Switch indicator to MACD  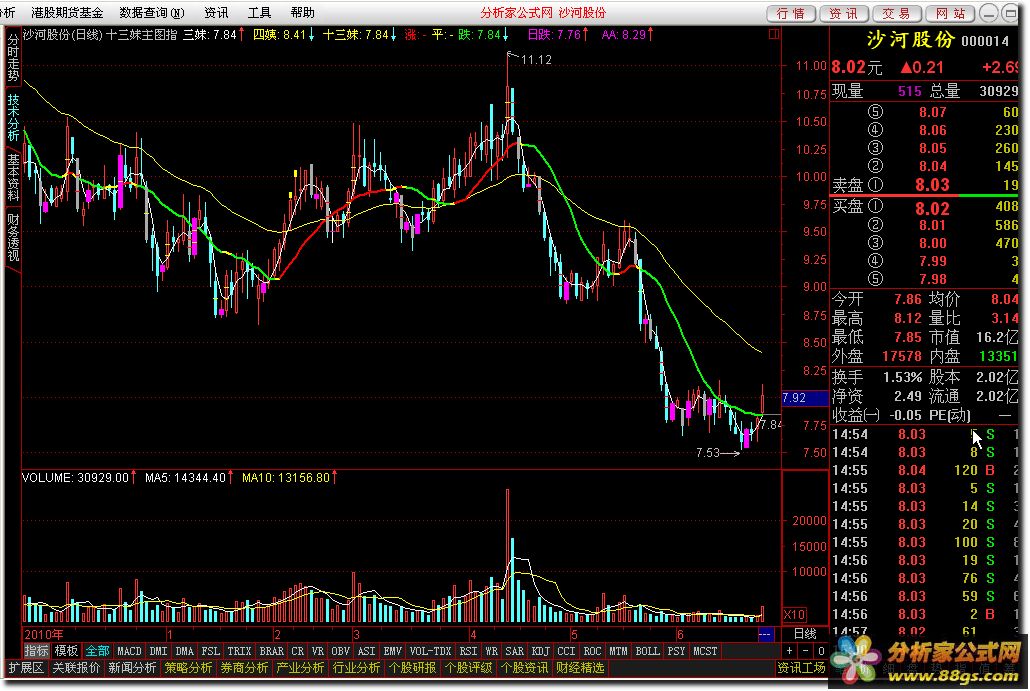tap(129, 651)
